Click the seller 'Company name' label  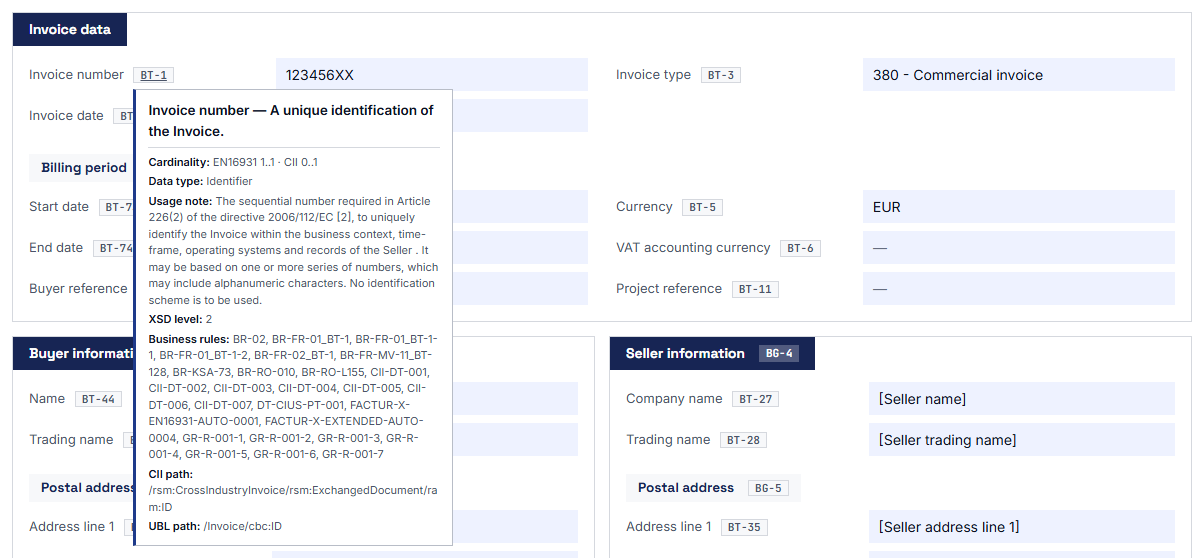click(x=674, y=399)
